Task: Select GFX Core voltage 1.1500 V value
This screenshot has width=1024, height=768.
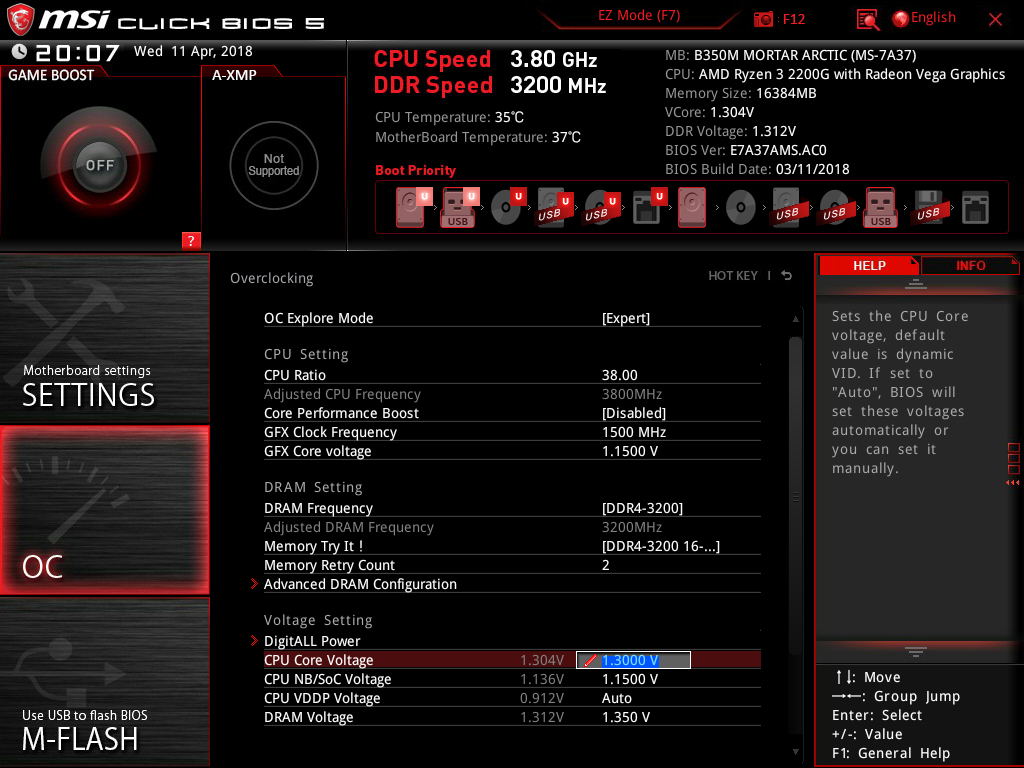Action: click(x=630, y=451)
